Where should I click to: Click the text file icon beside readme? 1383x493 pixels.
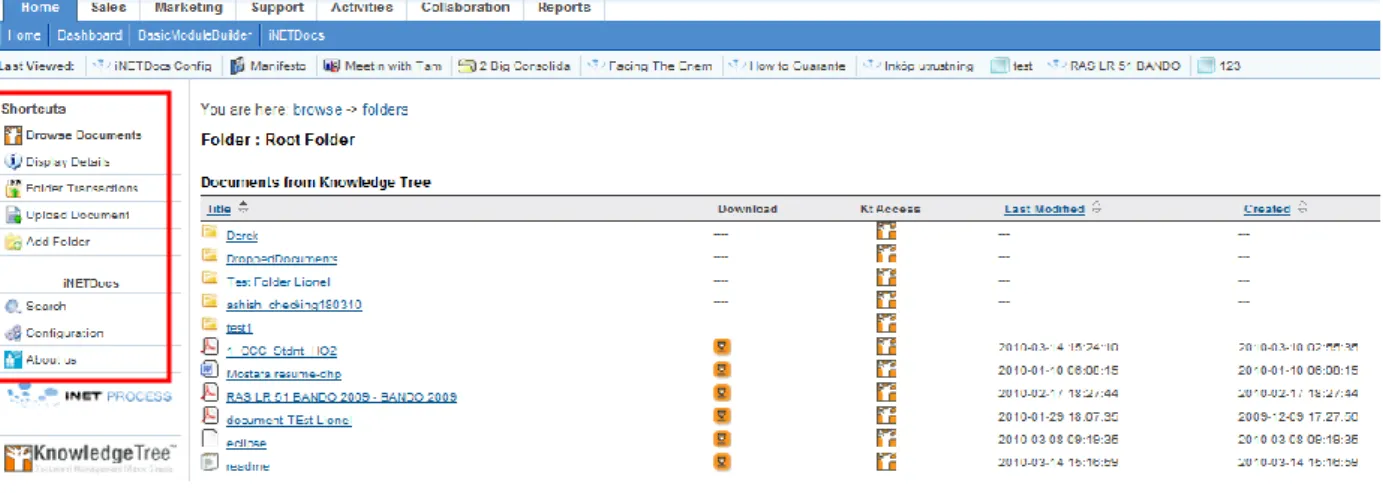(x=210, y=462)
